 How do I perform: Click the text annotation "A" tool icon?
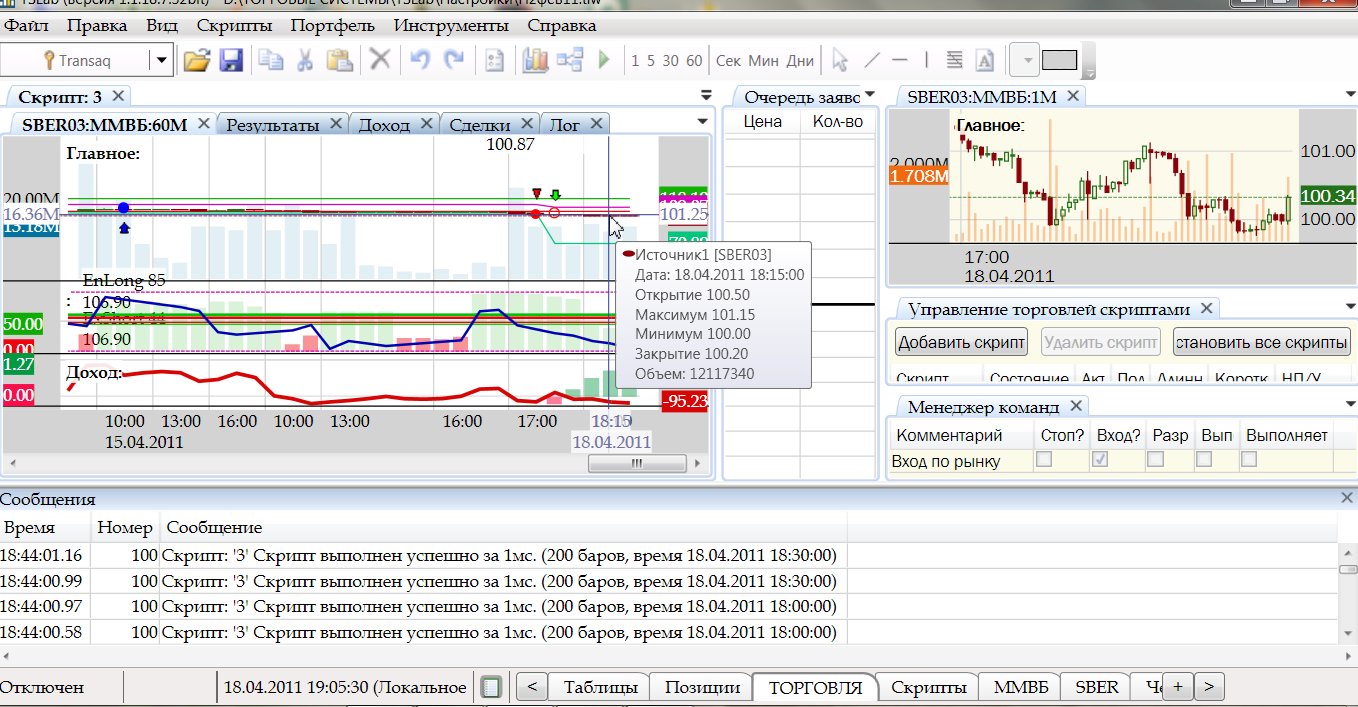[984, 60]
